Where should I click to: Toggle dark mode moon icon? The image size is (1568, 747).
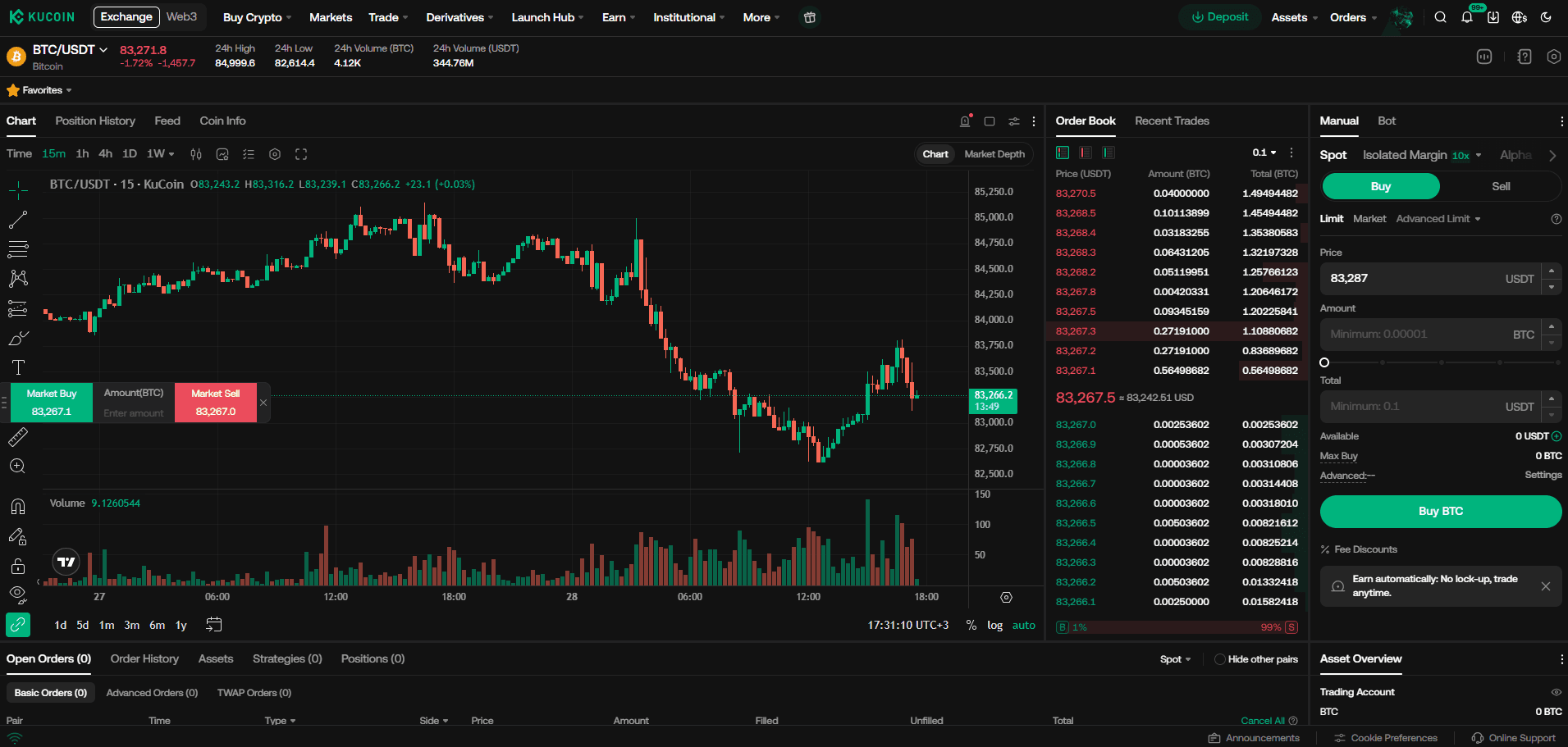[x=1546, y=17]
